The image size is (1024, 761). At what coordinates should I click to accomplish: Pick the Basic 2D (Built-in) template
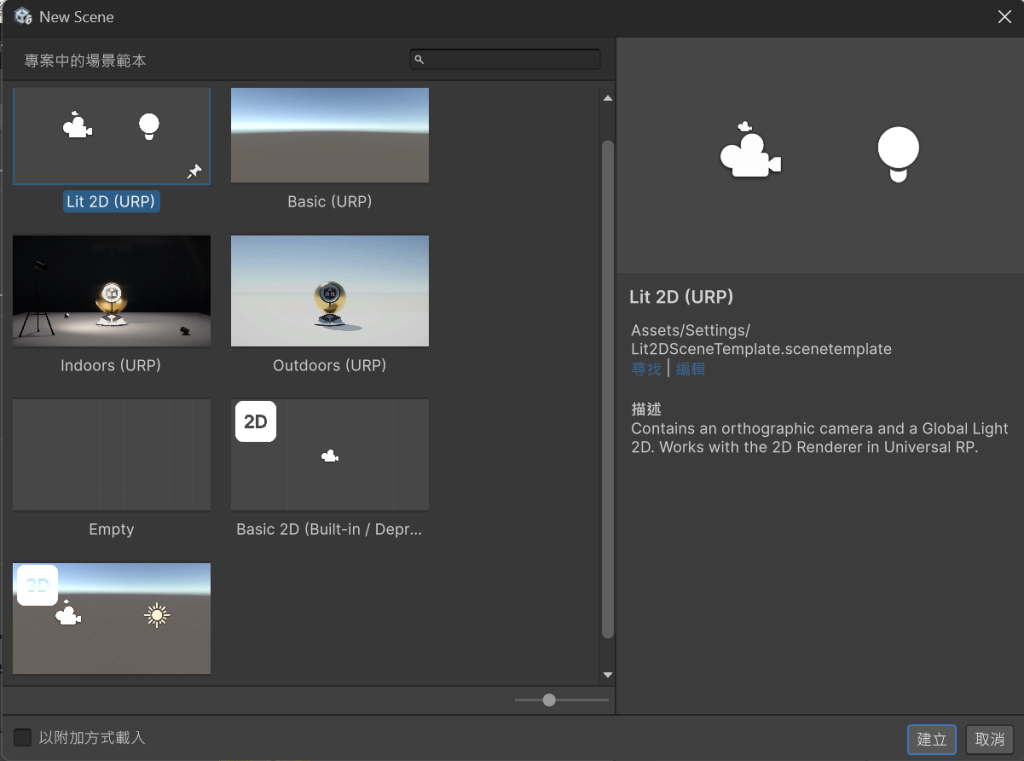[x=330, y=455]
